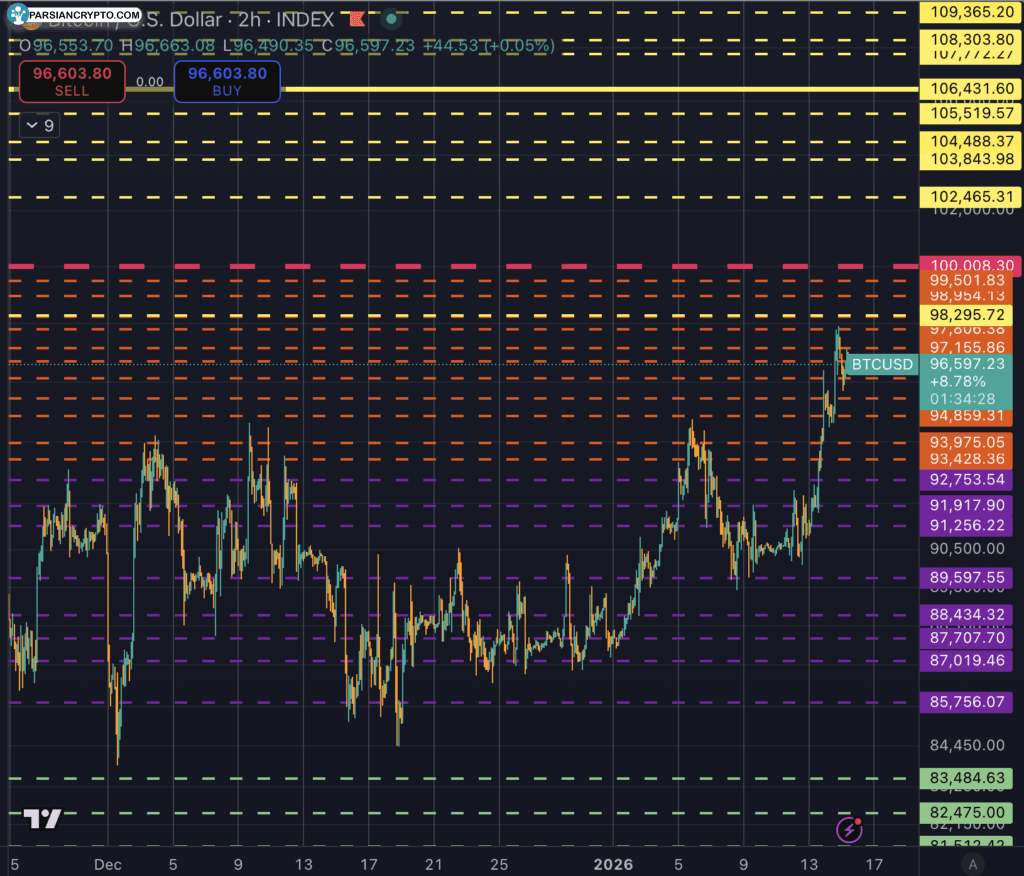Screen dimensions: 1024x876
Task: Select the green 82,475.00 price label
Action: 967,813
